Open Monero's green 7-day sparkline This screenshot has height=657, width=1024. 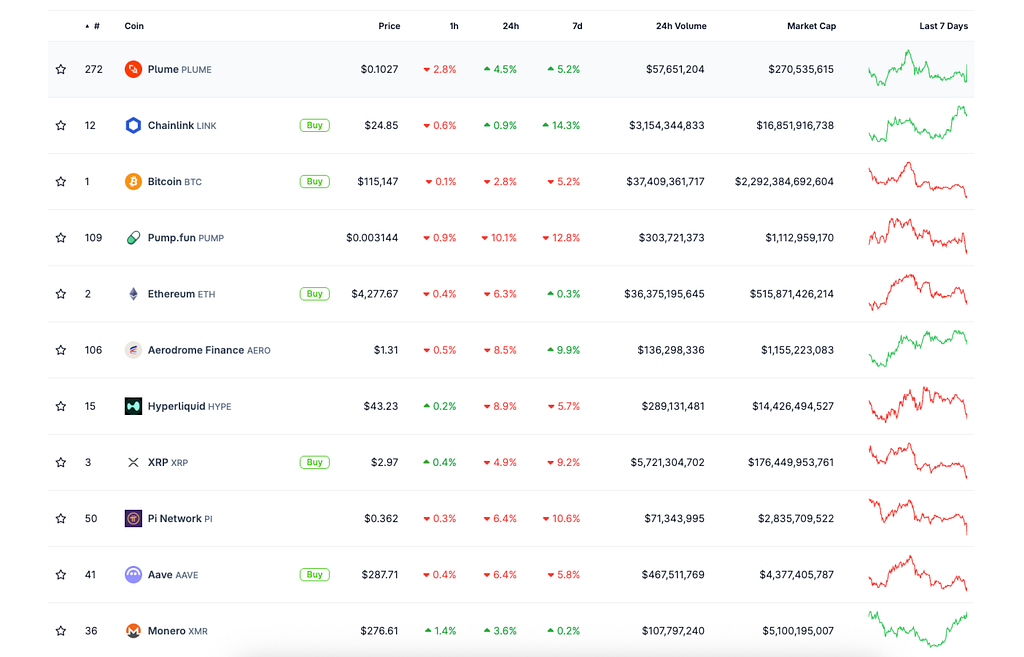[918, 628]
